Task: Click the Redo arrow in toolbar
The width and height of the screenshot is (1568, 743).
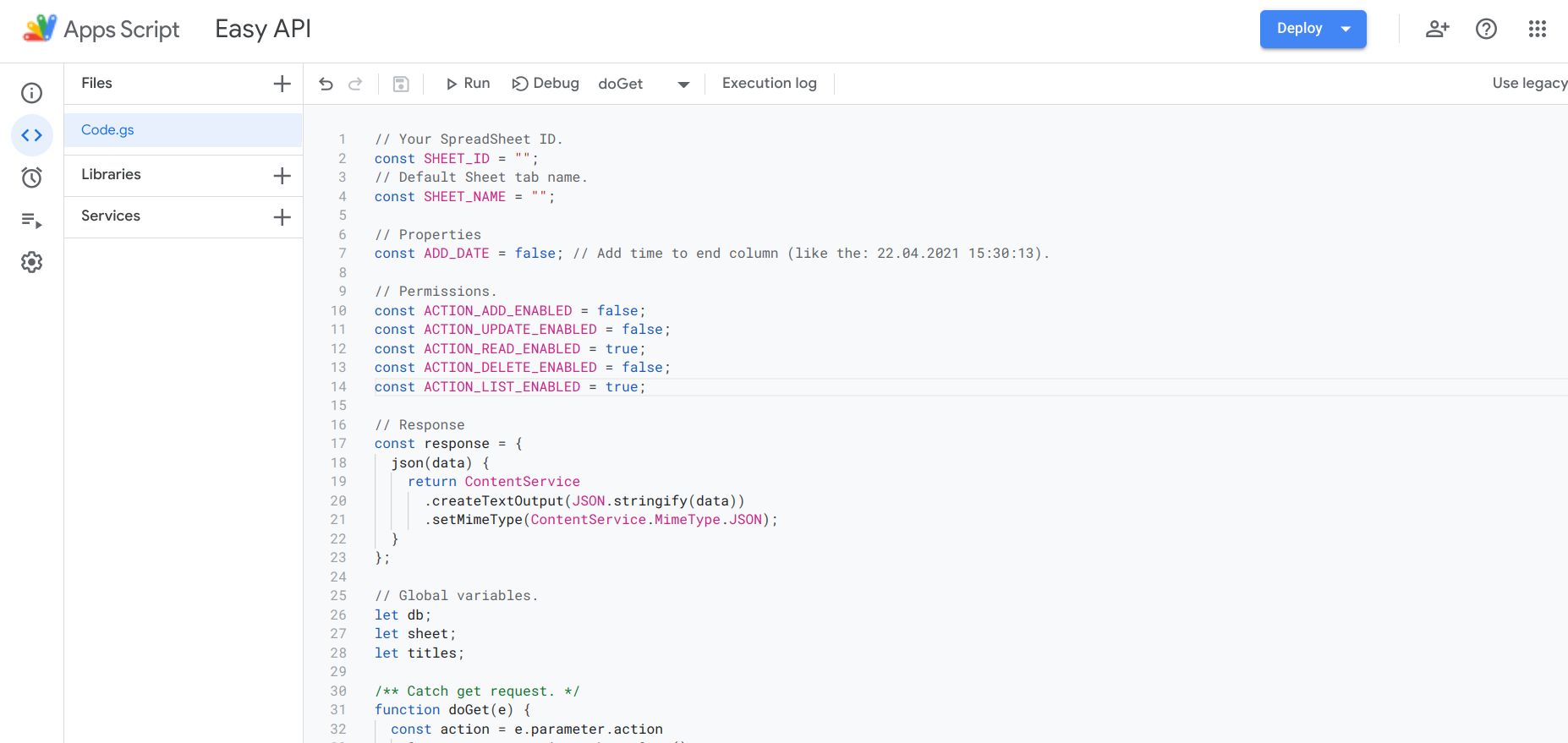Action: click(x=355, y=84)
